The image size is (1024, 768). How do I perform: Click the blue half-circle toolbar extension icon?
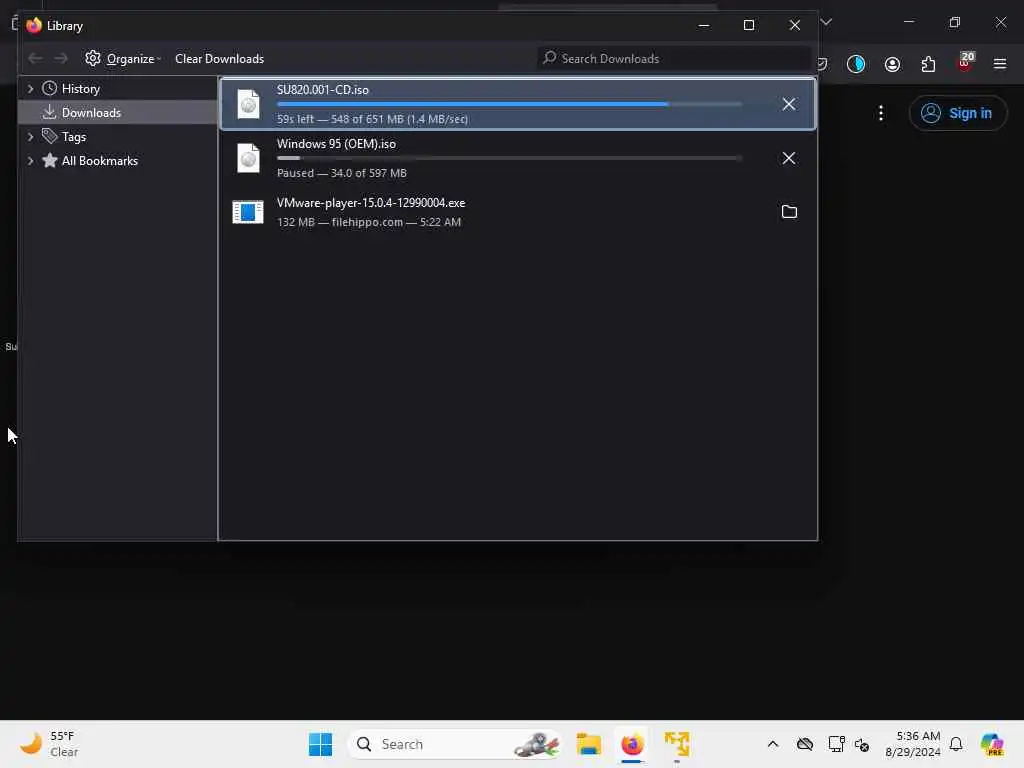point(856,64)
